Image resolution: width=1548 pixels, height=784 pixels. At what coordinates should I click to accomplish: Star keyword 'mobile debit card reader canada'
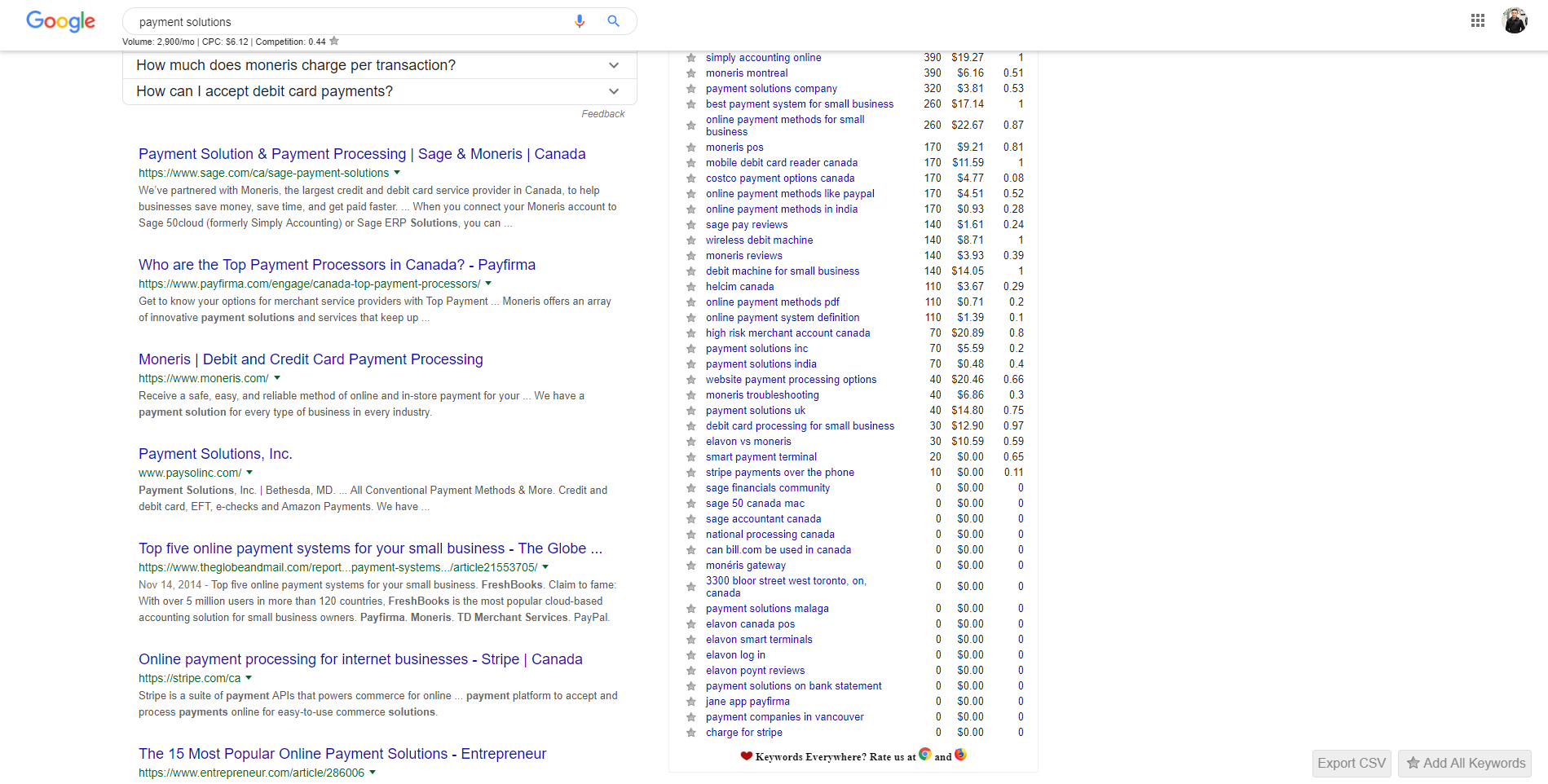tap(691, 163)
